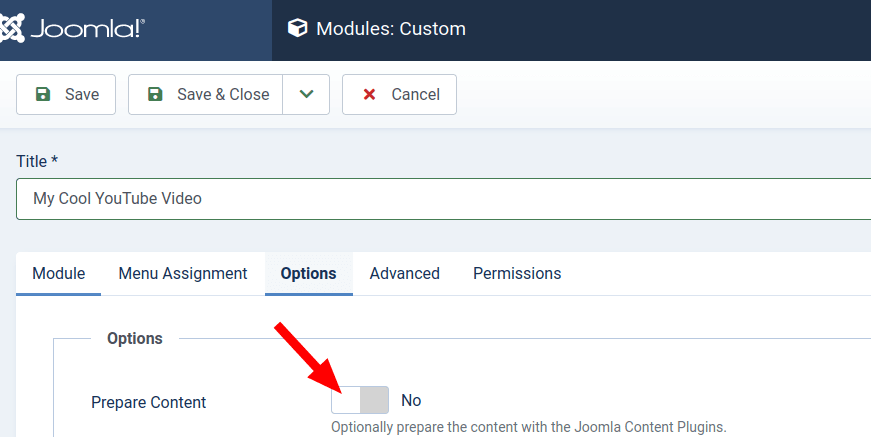
Task: Focus the Title input field
Action: coord(443,199)
